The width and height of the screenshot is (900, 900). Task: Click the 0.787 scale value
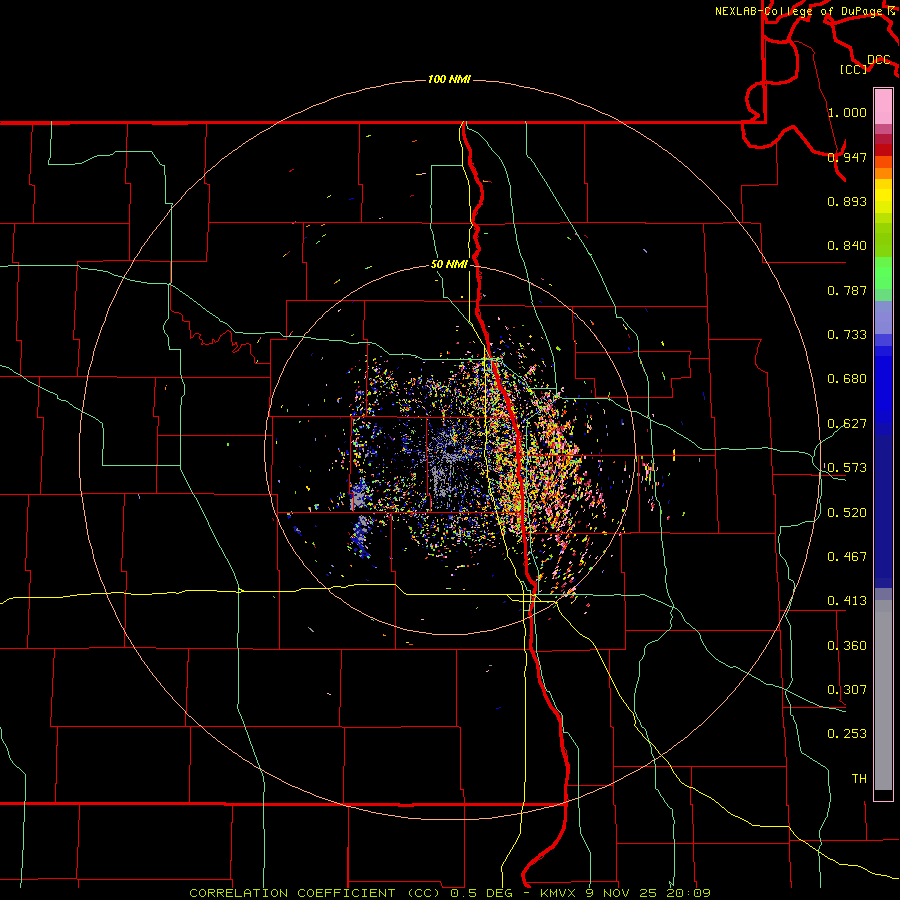click(x=847, y=290)
